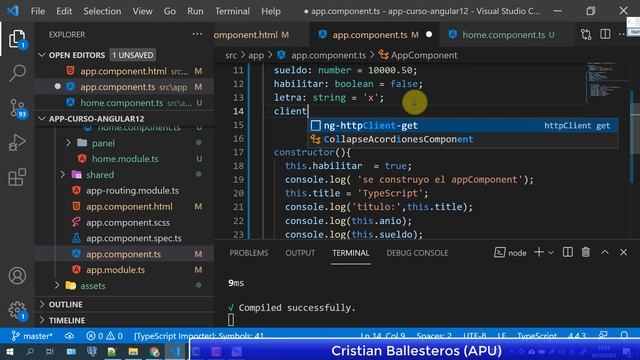Select app.component.html under Open Editors
The image size is (640, 360).
pyautogui.click(x=123, y=71)
